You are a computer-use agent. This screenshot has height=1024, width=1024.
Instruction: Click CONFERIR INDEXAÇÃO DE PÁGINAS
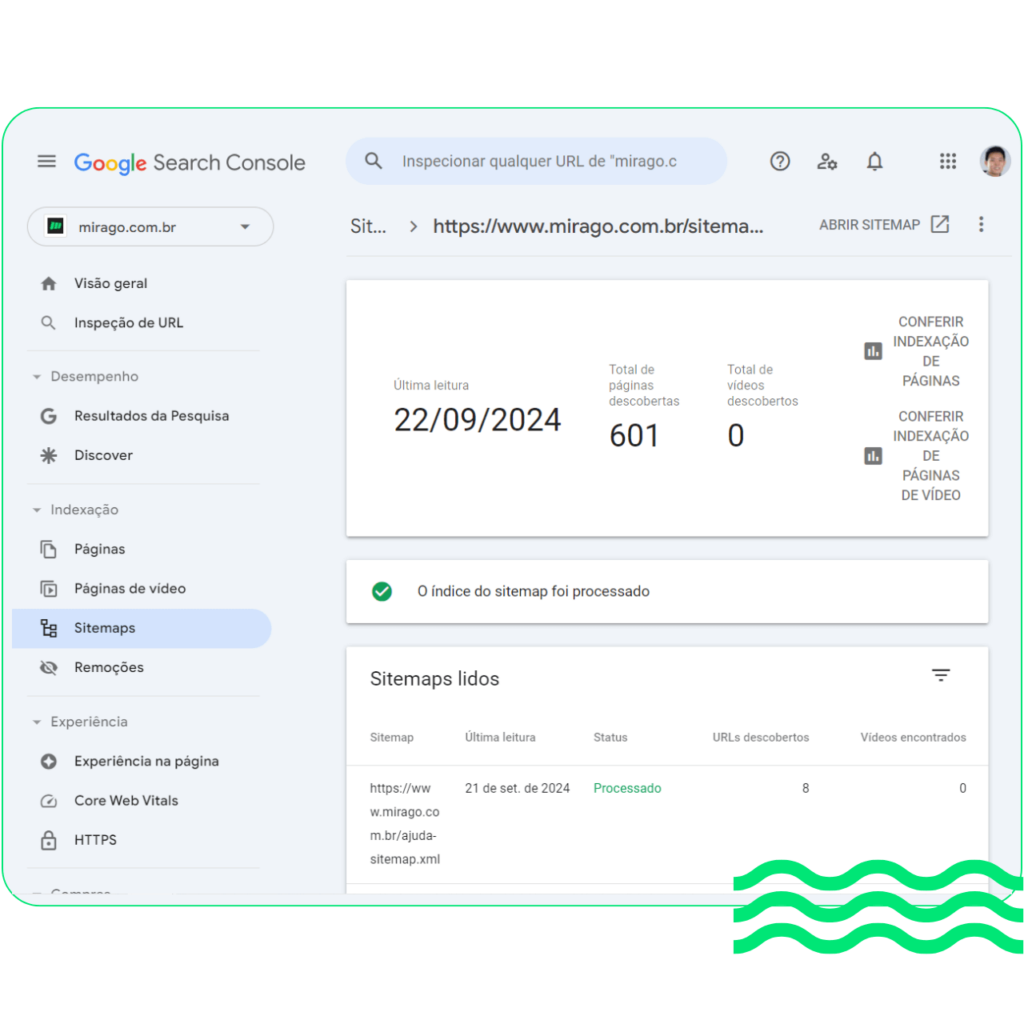pos(917,351)
